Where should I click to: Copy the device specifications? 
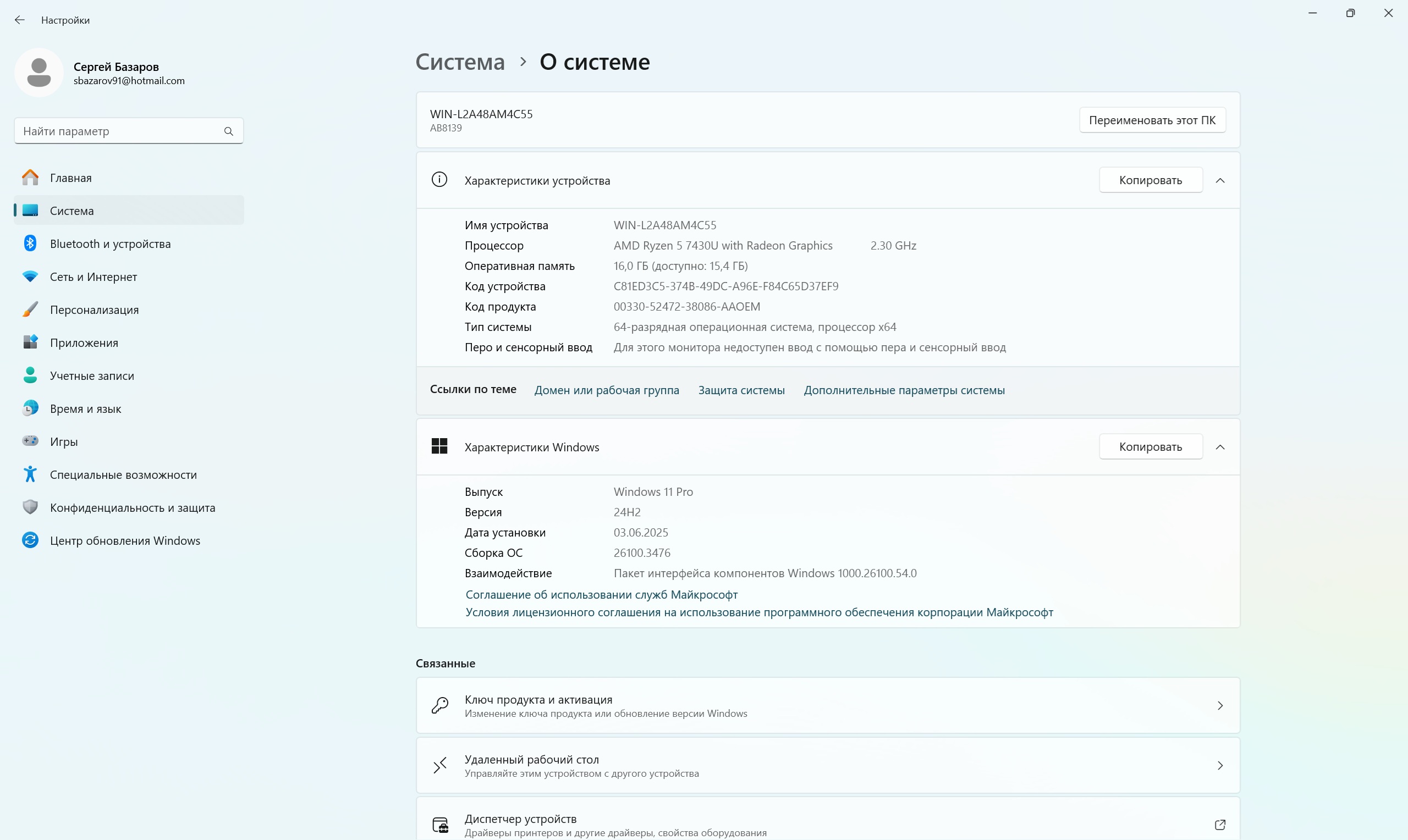point(1150,180)
